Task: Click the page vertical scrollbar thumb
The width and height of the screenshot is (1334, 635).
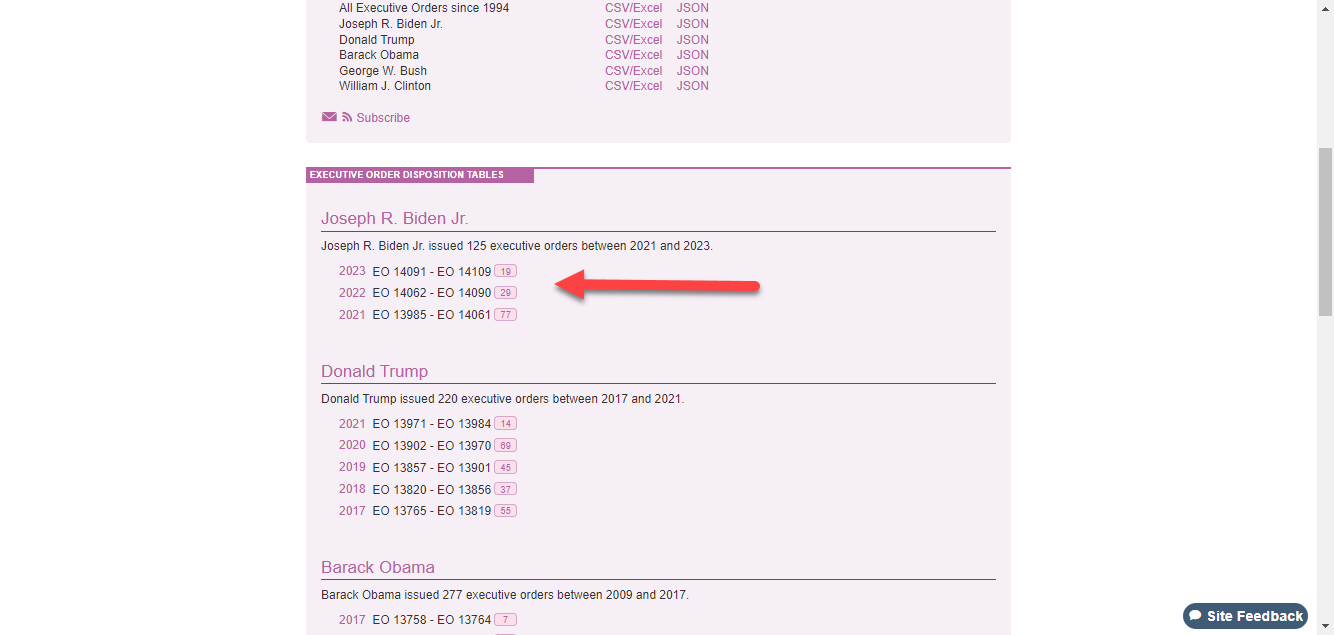Action: (x=1325, y=232)
